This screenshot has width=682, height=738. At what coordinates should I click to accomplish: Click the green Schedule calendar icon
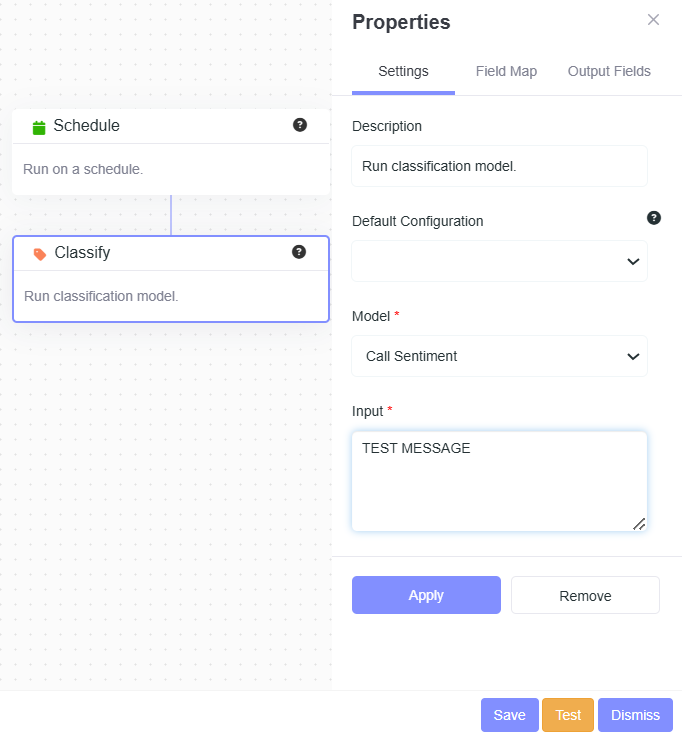[x=39, y=127]
